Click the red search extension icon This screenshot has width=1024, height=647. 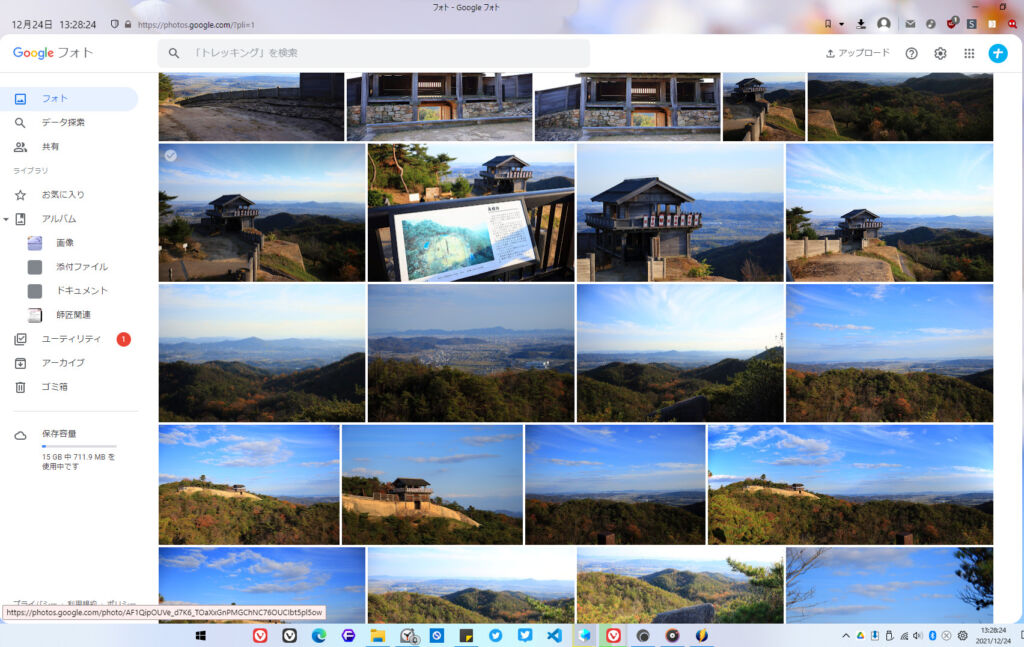[x=1012, y=24]
